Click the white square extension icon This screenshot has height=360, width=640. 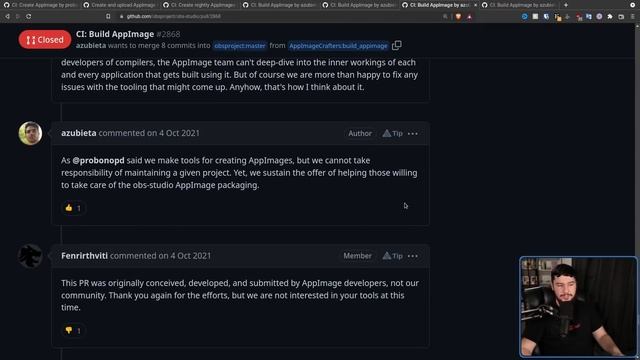click(x=535, y=16)
